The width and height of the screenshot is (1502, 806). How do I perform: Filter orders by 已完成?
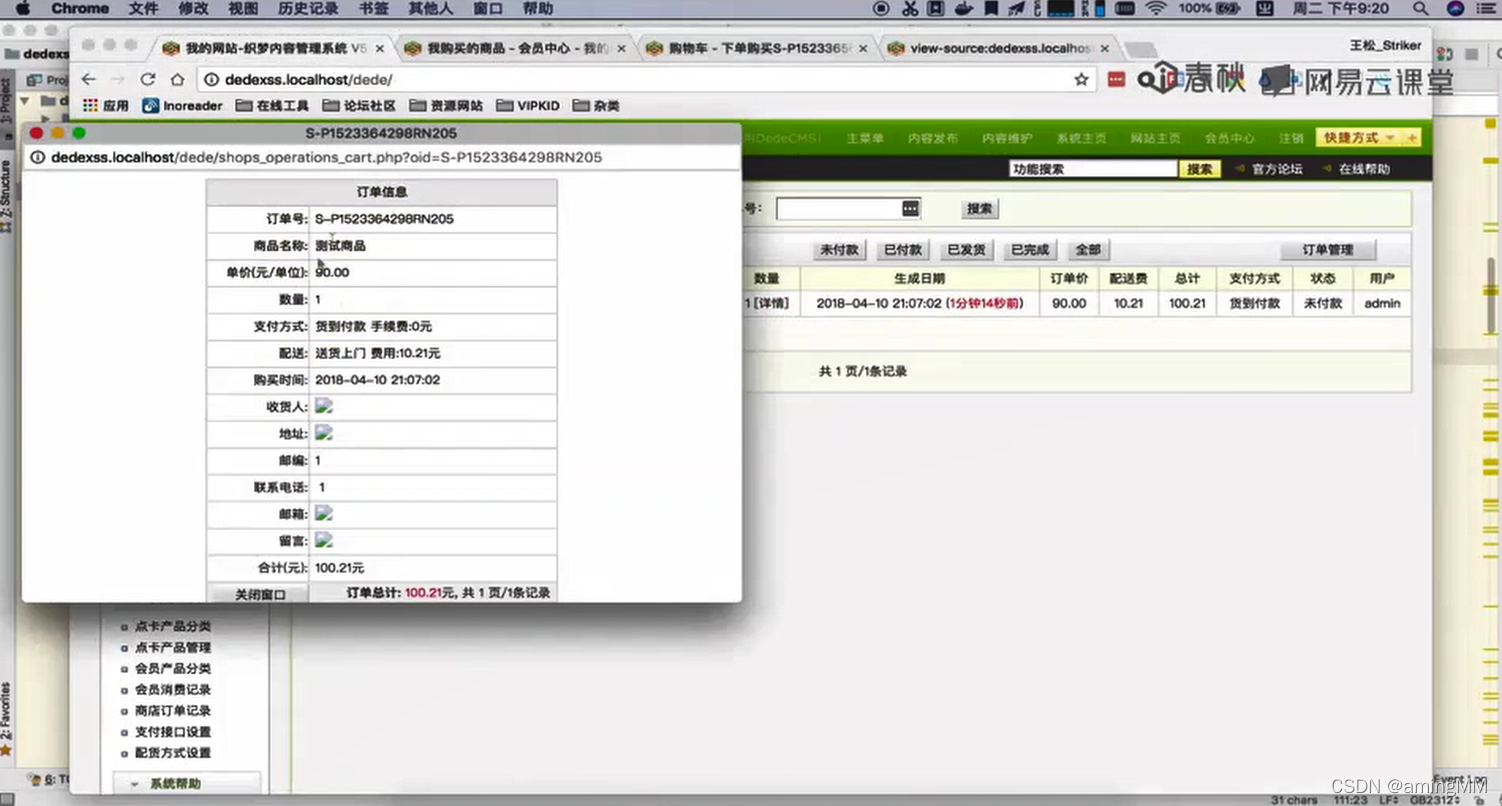pos(1029,250)
